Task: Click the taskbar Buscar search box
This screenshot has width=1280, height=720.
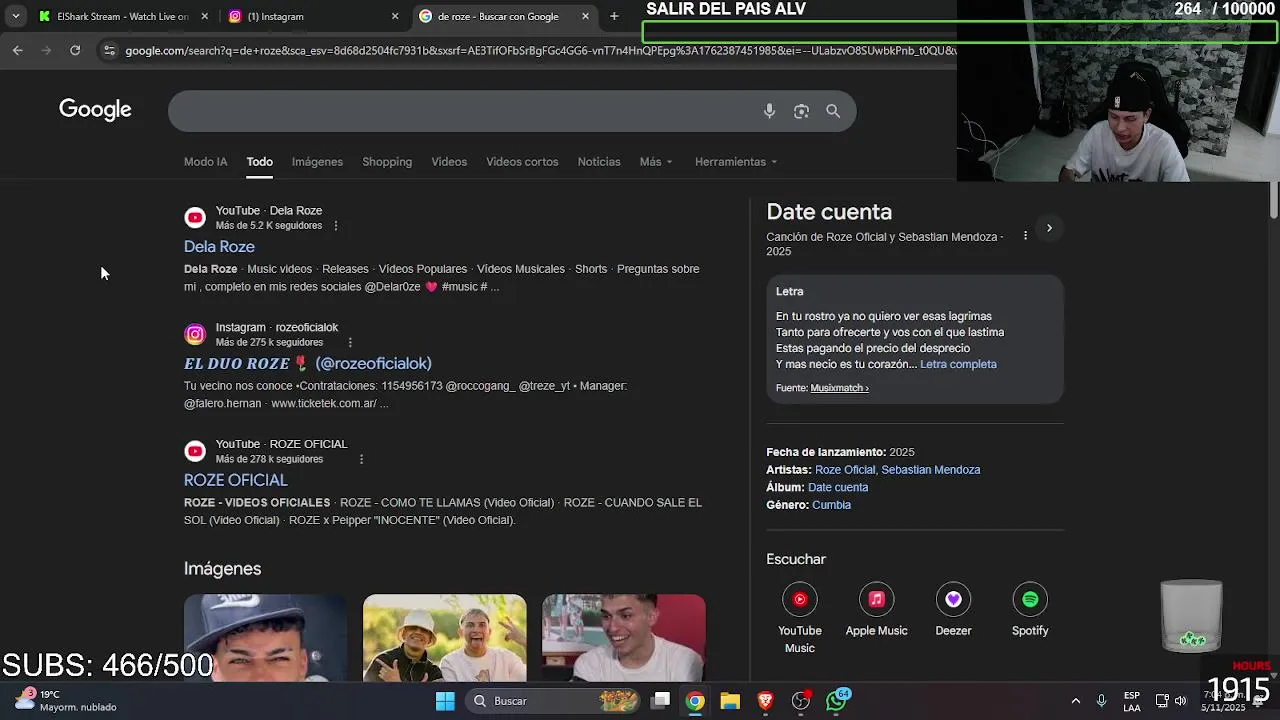Action: tap(554, 701)
